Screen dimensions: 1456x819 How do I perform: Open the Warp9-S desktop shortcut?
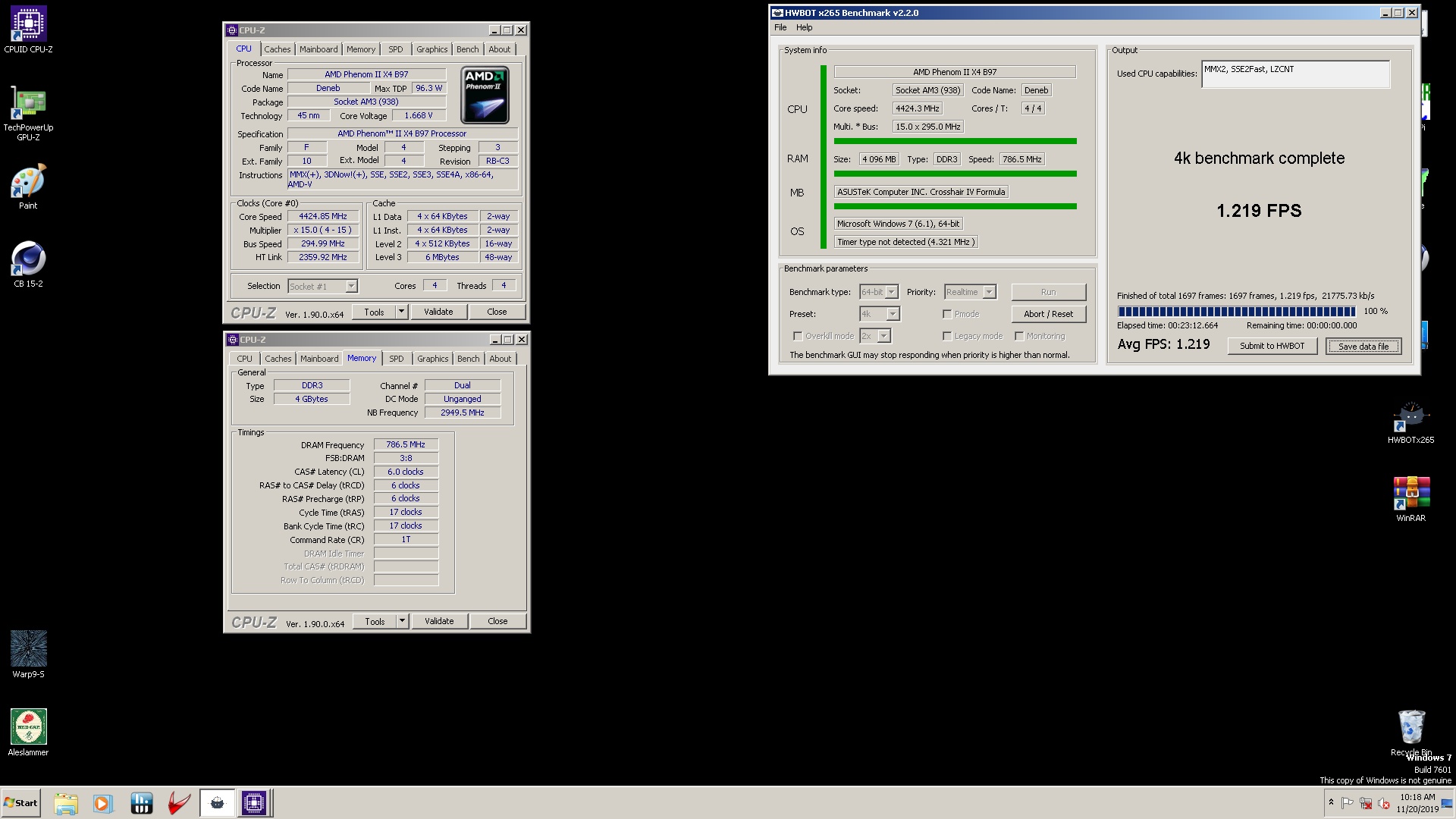tap(28, 654)
